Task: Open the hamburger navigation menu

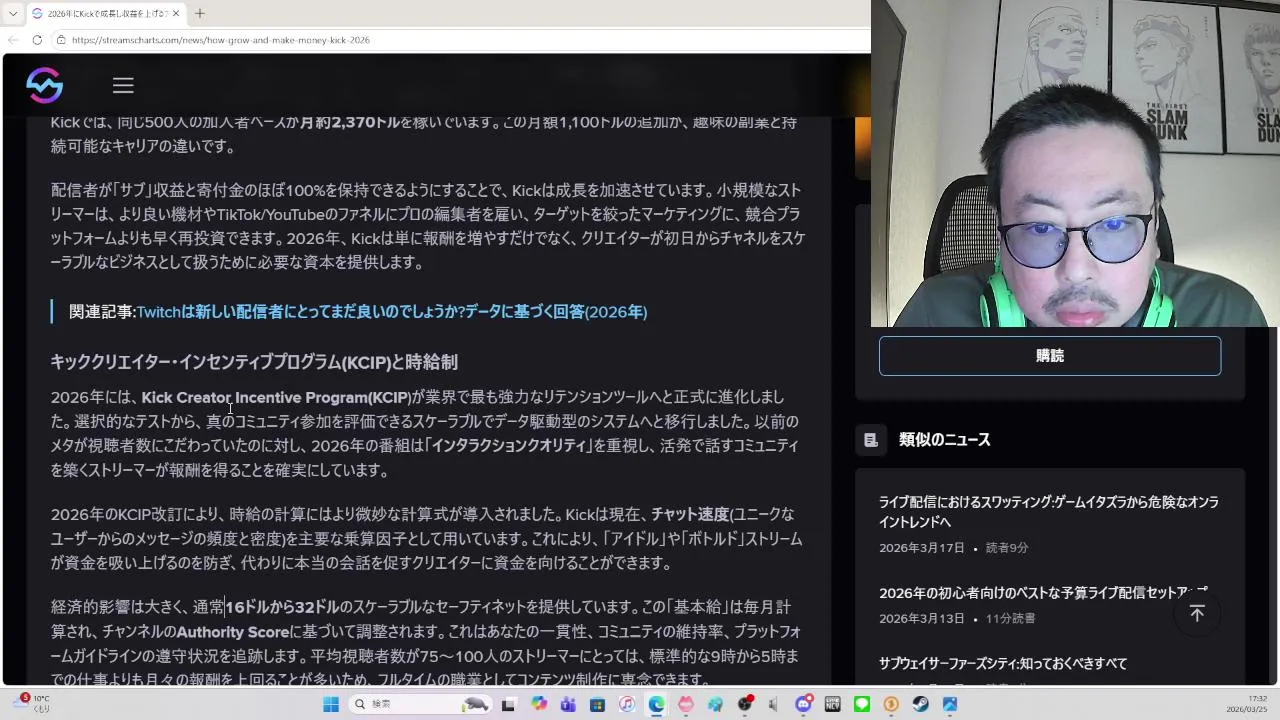Action: tap(123, 86)
